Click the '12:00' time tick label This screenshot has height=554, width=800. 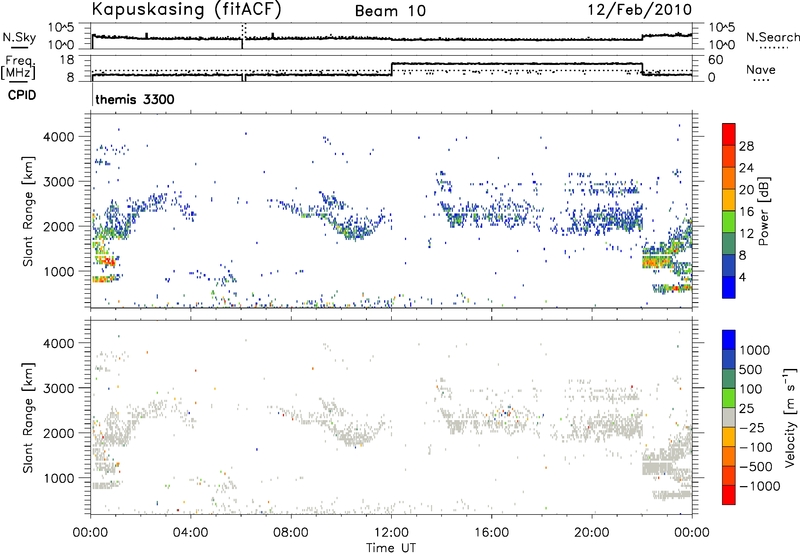[391, 533]
